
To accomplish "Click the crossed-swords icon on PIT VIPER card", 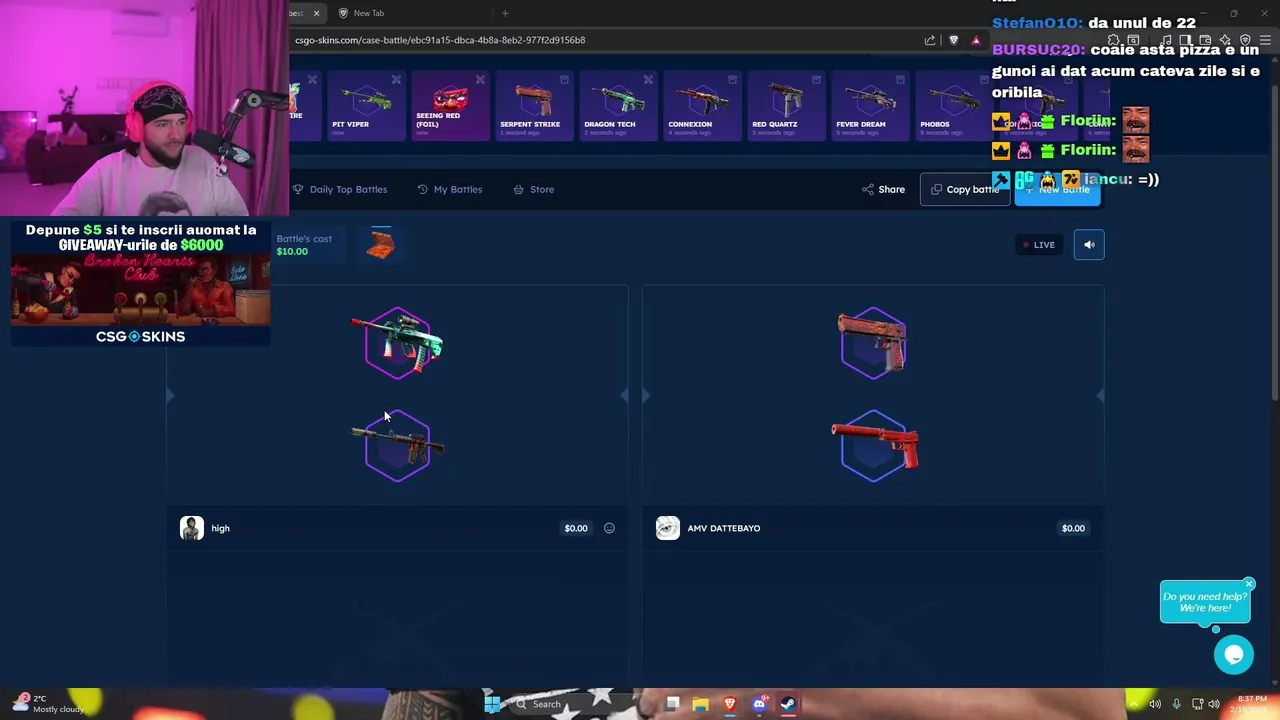I will [396, 80].
